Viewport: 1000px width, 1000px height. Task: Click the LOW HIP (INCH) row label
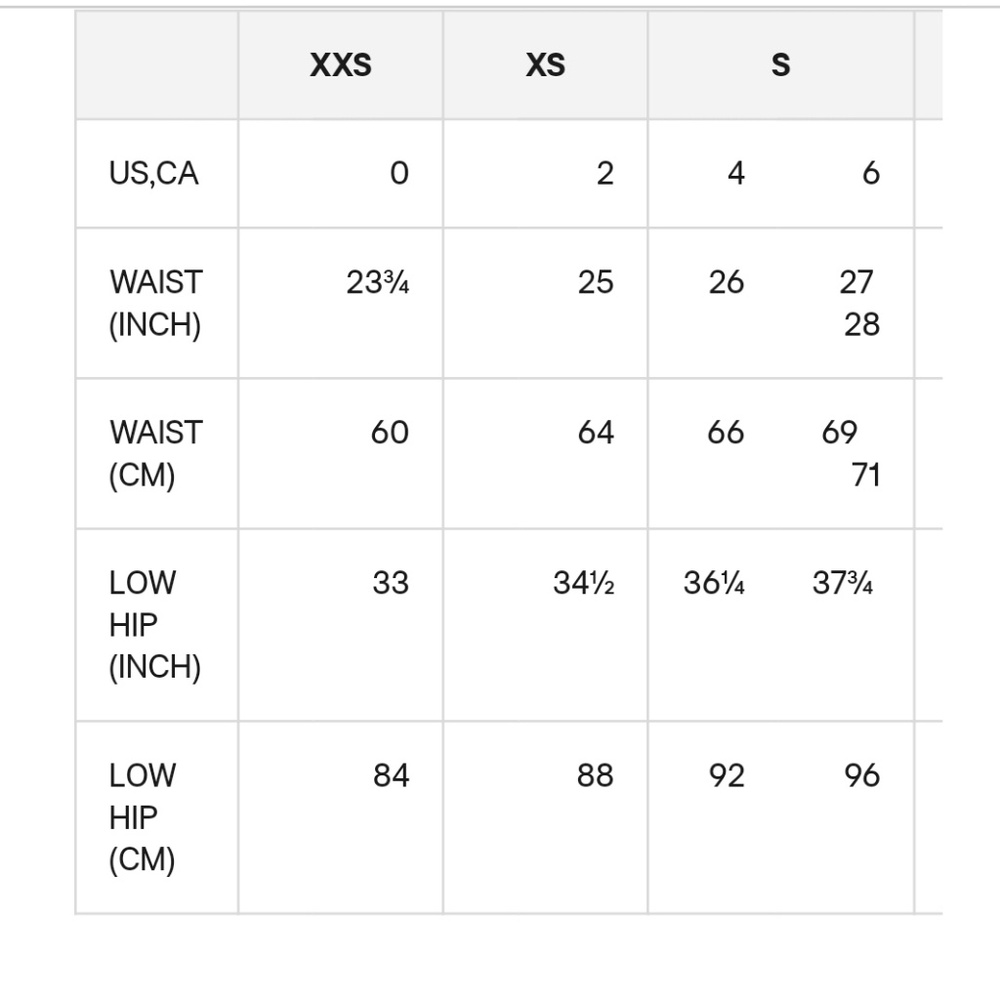click(x=154, y=624)
